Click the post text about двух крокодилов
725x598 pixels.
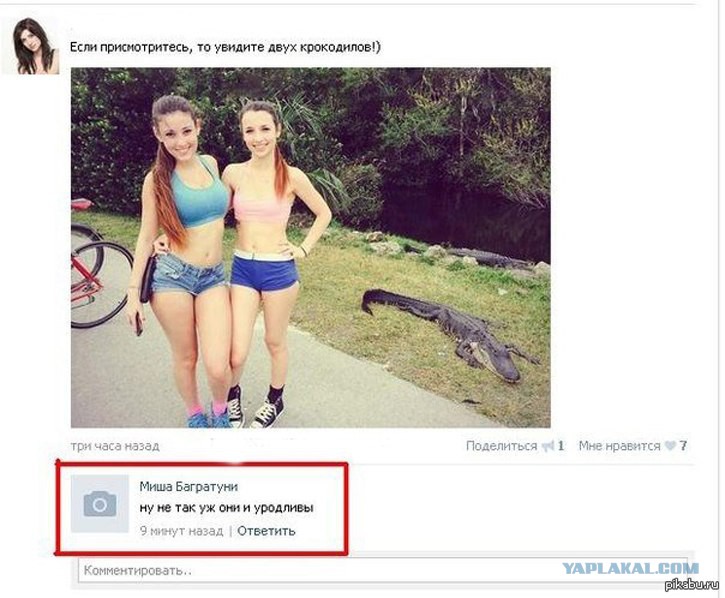(x=225, y=48)
